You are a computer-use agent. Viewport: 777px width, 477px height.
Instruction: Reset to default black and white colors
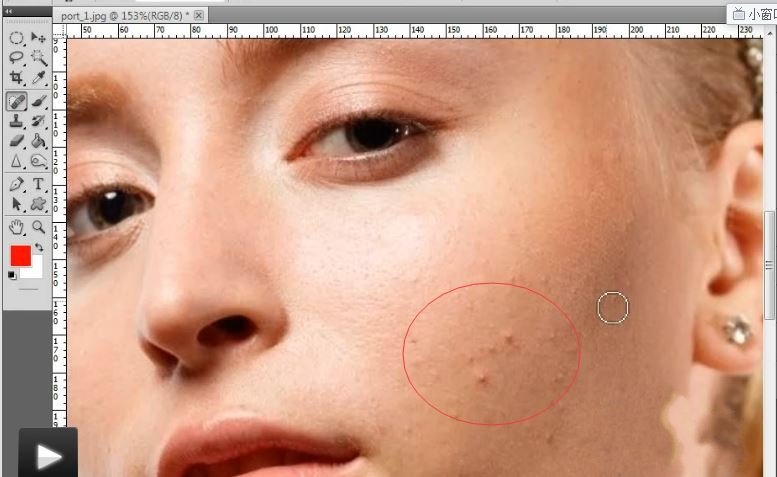(x=13, y=275)
